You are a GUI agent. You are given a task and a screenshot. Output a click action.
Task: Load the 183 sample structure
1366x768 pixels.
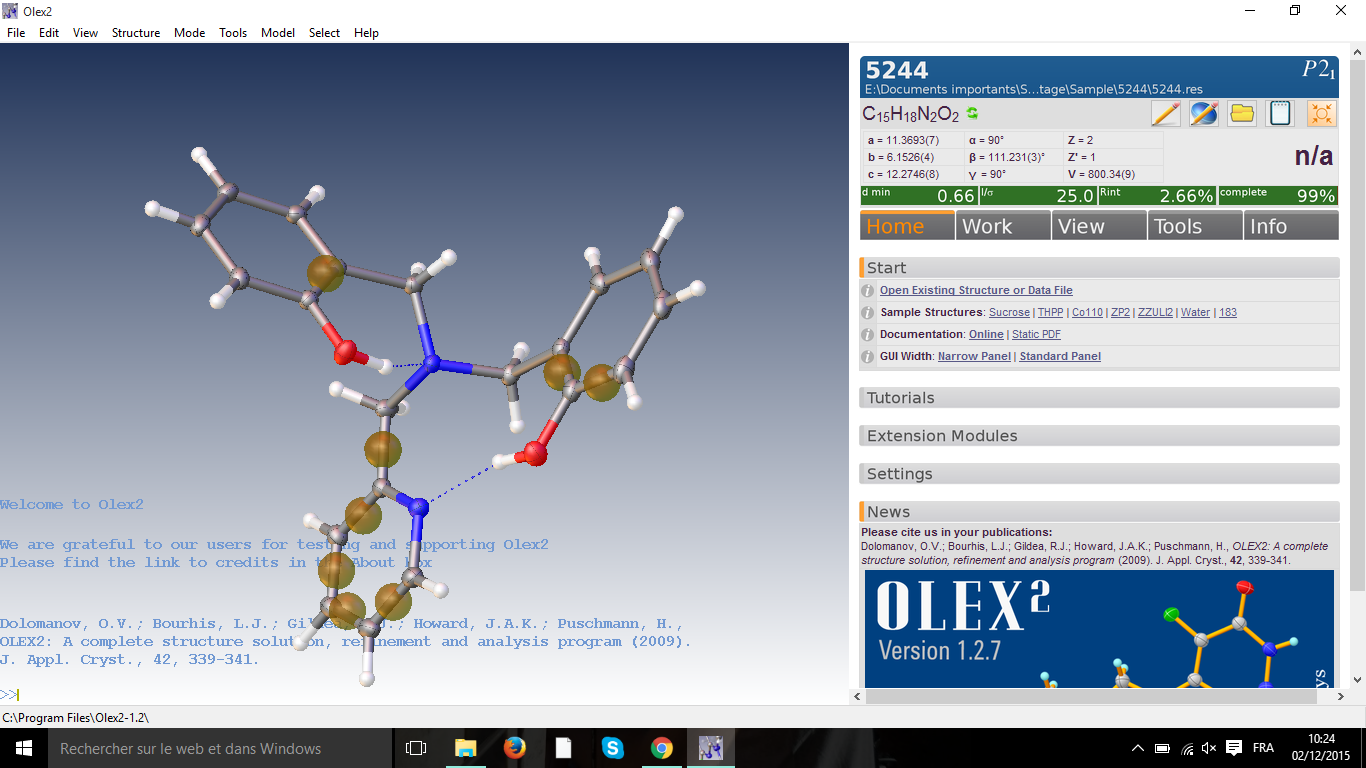click(x=1228, y=312)
